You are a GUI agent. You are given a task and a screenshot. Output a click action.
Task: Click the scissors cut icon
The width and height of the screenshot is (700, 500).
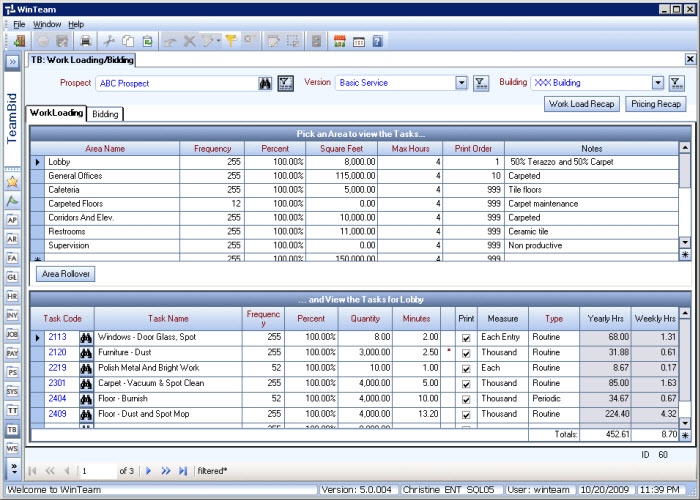108,42
